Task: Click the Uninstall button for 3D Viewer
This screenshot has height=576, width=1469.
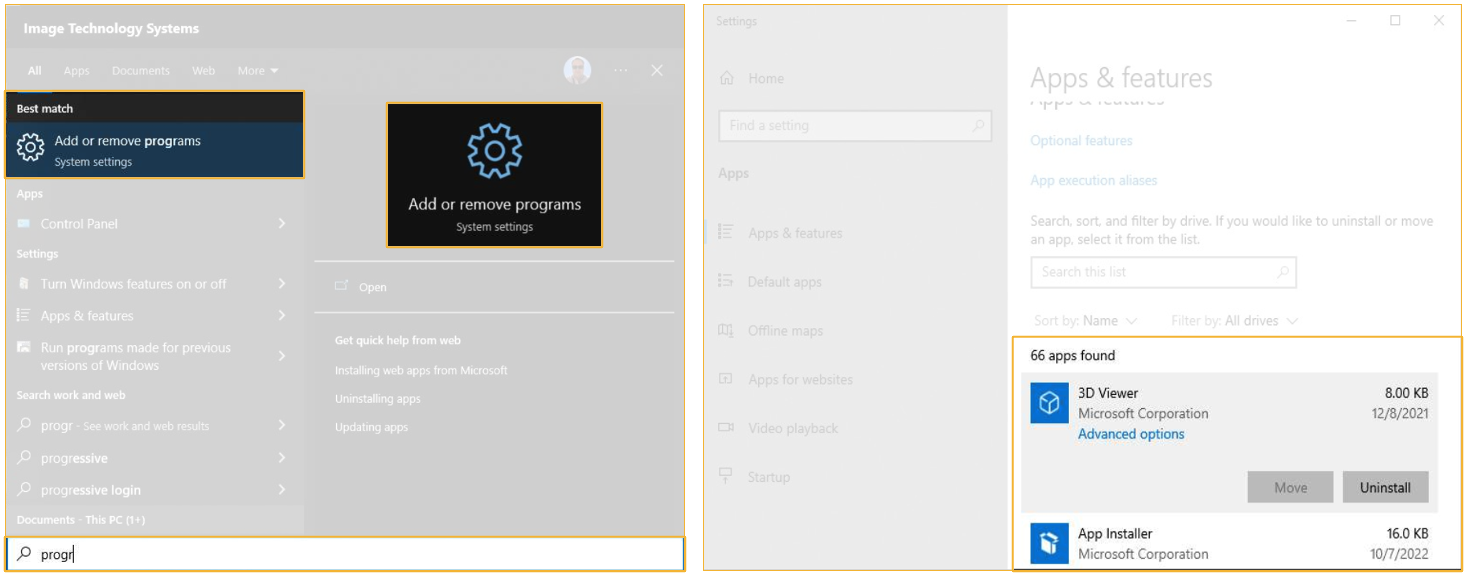Action: click(x=1385, y=487)
